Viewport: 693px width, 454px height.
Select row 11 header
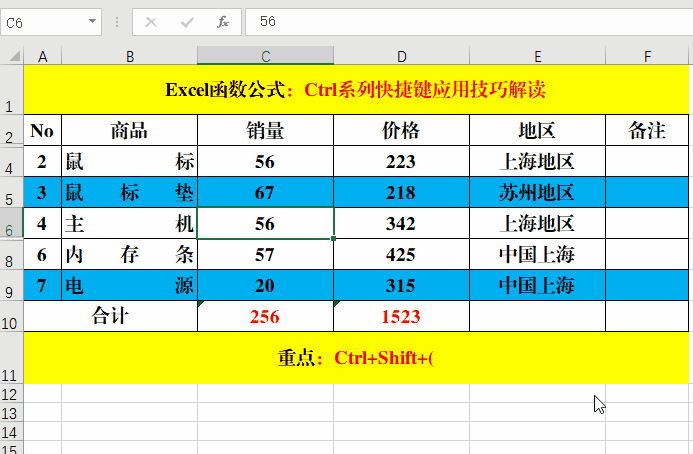coord(11,358)
